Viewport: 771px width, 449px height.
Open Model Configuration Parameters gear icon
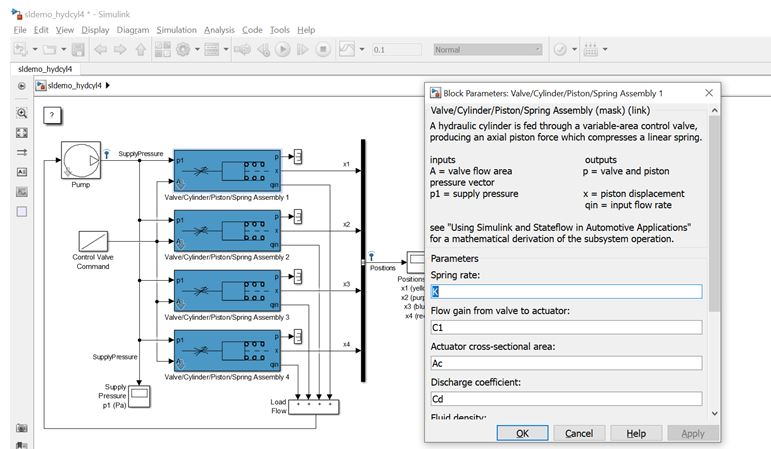tap(183, 49)
